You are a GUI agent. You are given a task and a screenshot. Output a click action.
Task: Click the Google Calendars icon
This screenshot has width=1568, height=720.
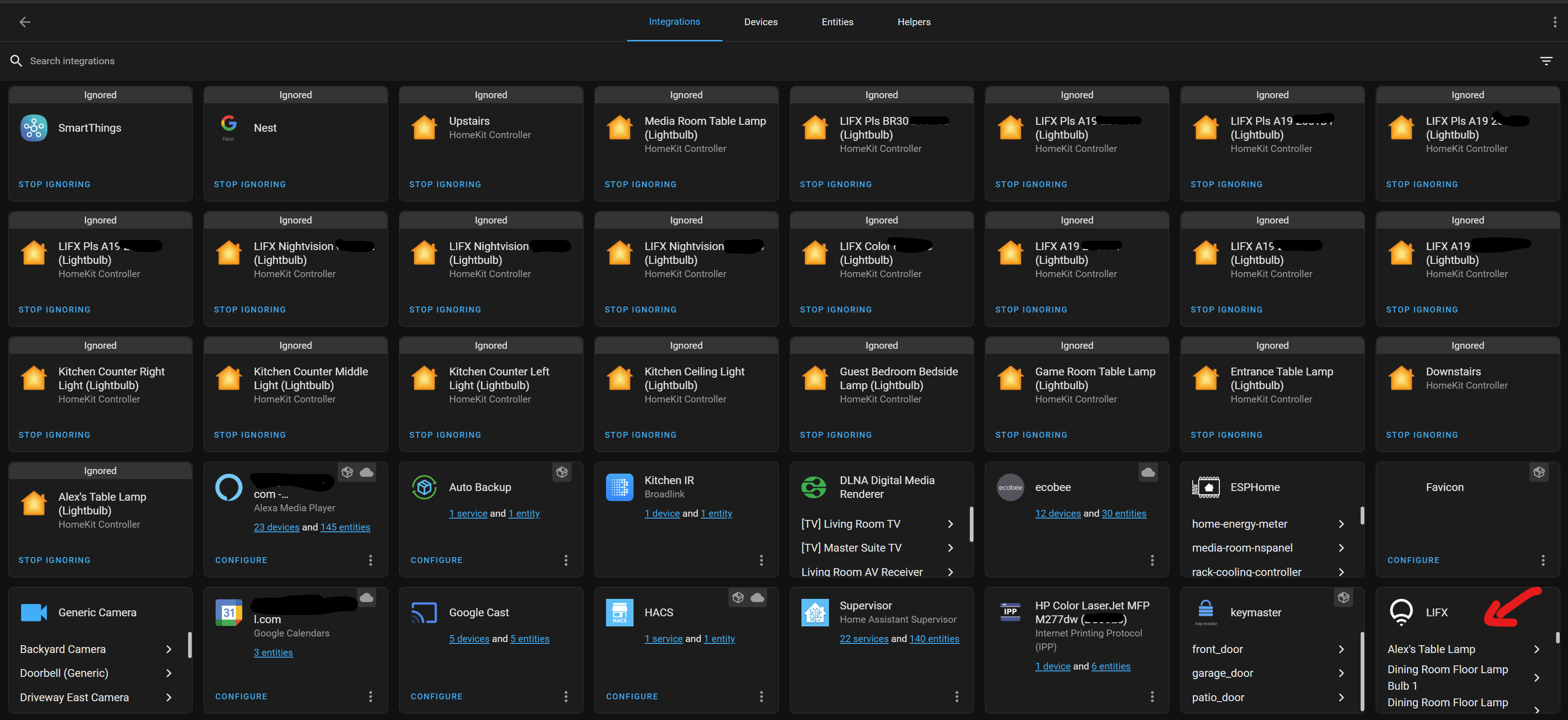pos(228,612)
